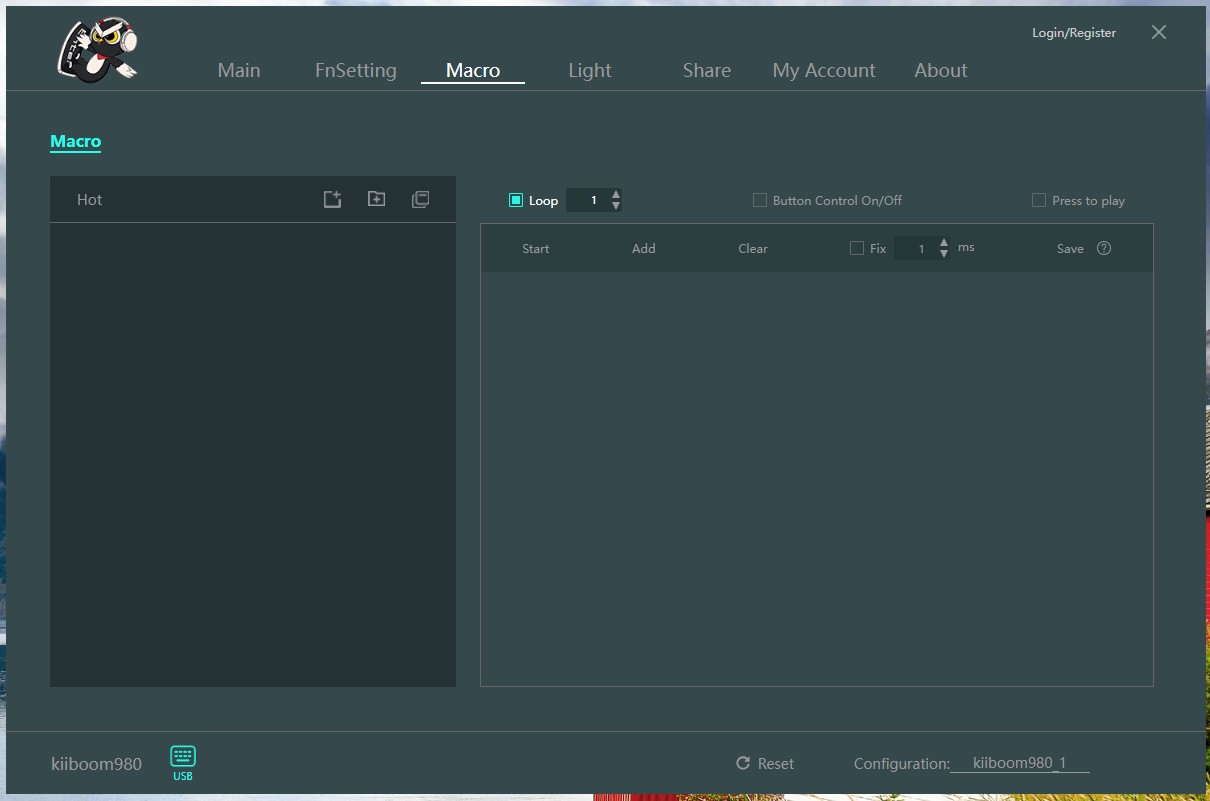Click the new folder icon in Hot panel
This screenshot has height=801, width=1210.
tap(376, 199)
